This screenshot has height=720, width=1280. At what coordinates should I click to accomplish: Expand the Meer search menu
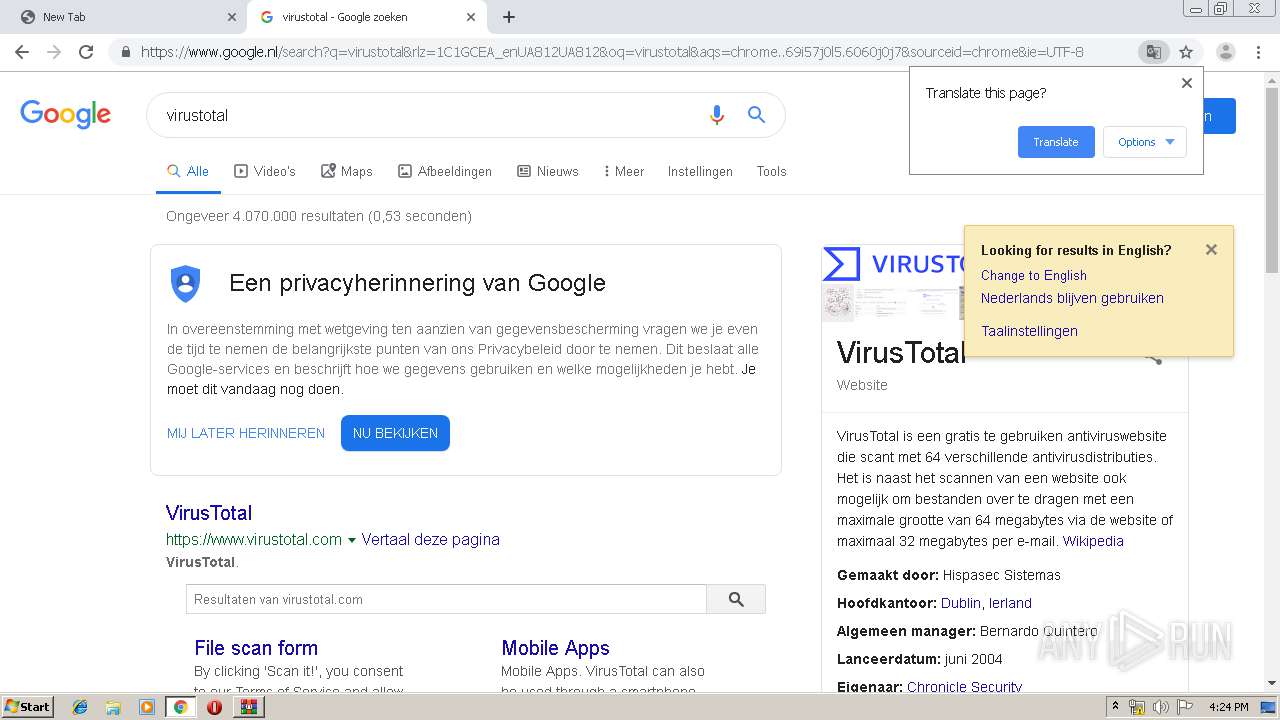624,171
